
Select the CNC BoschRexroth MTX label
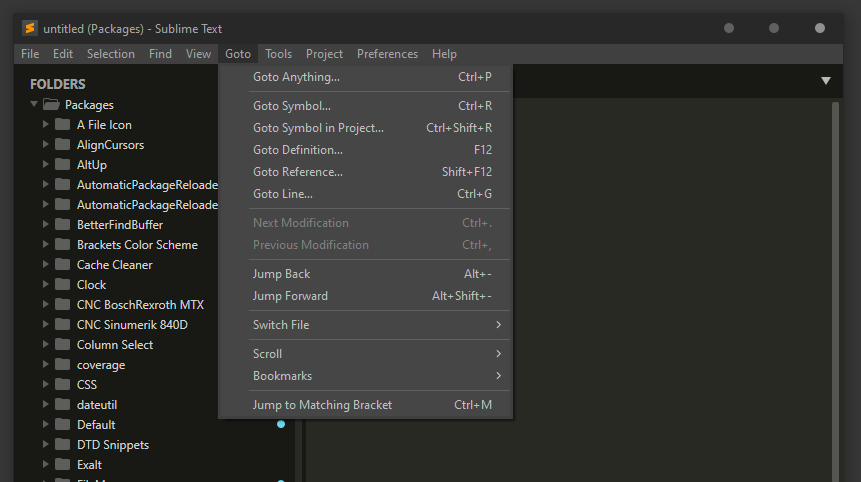140,305
